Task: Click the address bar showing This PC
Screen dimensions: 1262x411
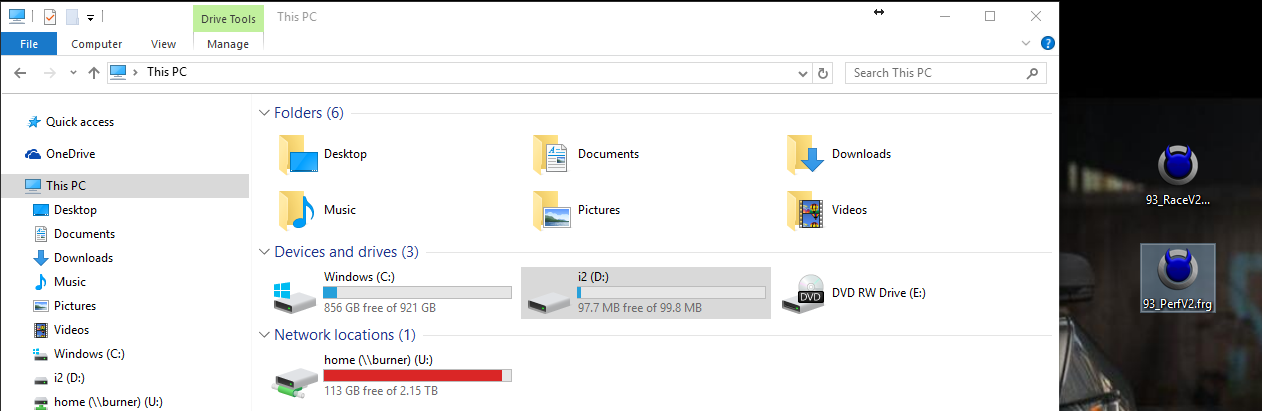Action: [451, 73]
